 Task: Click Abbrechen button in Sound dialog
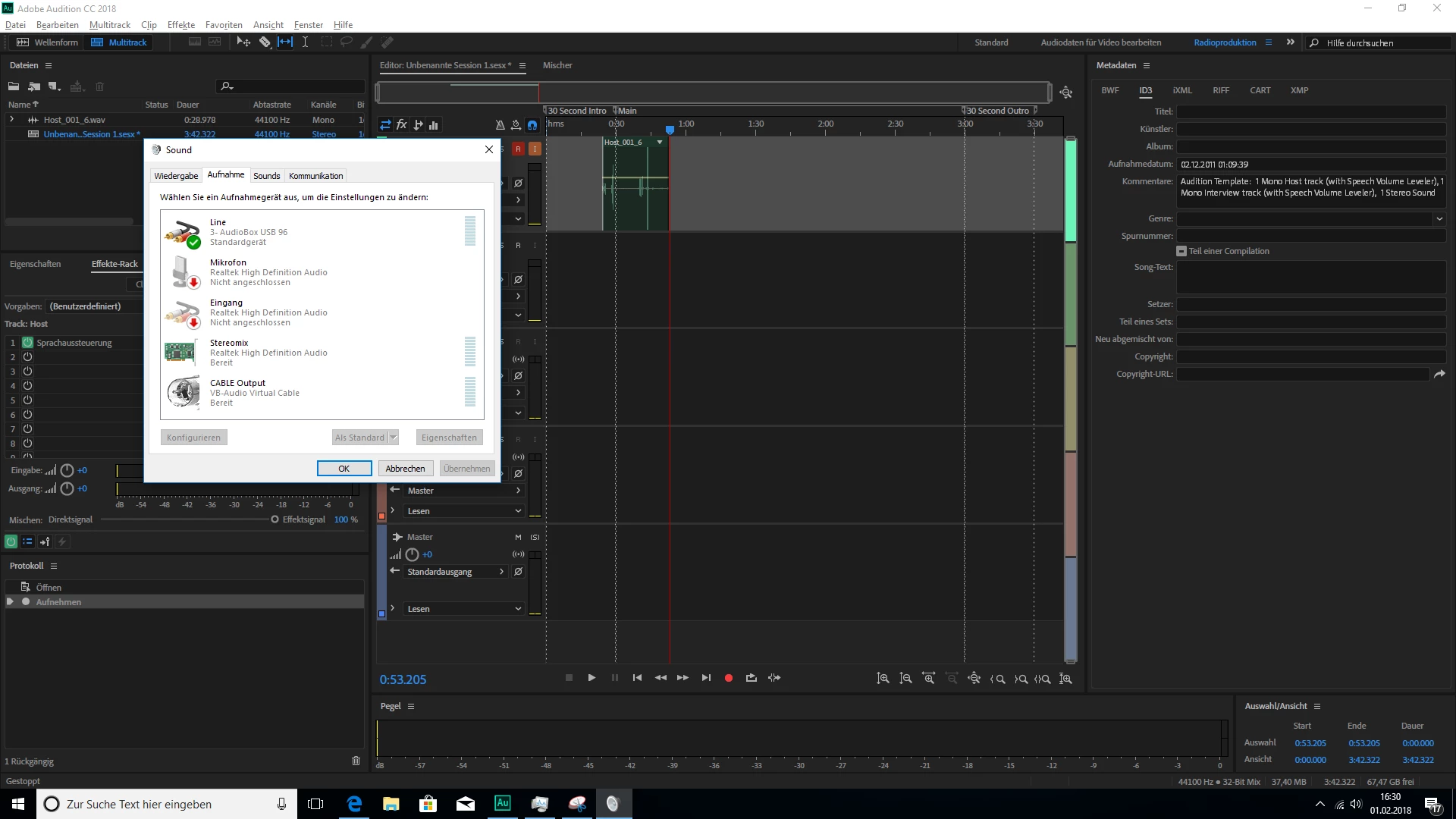(x=405, y=469)
